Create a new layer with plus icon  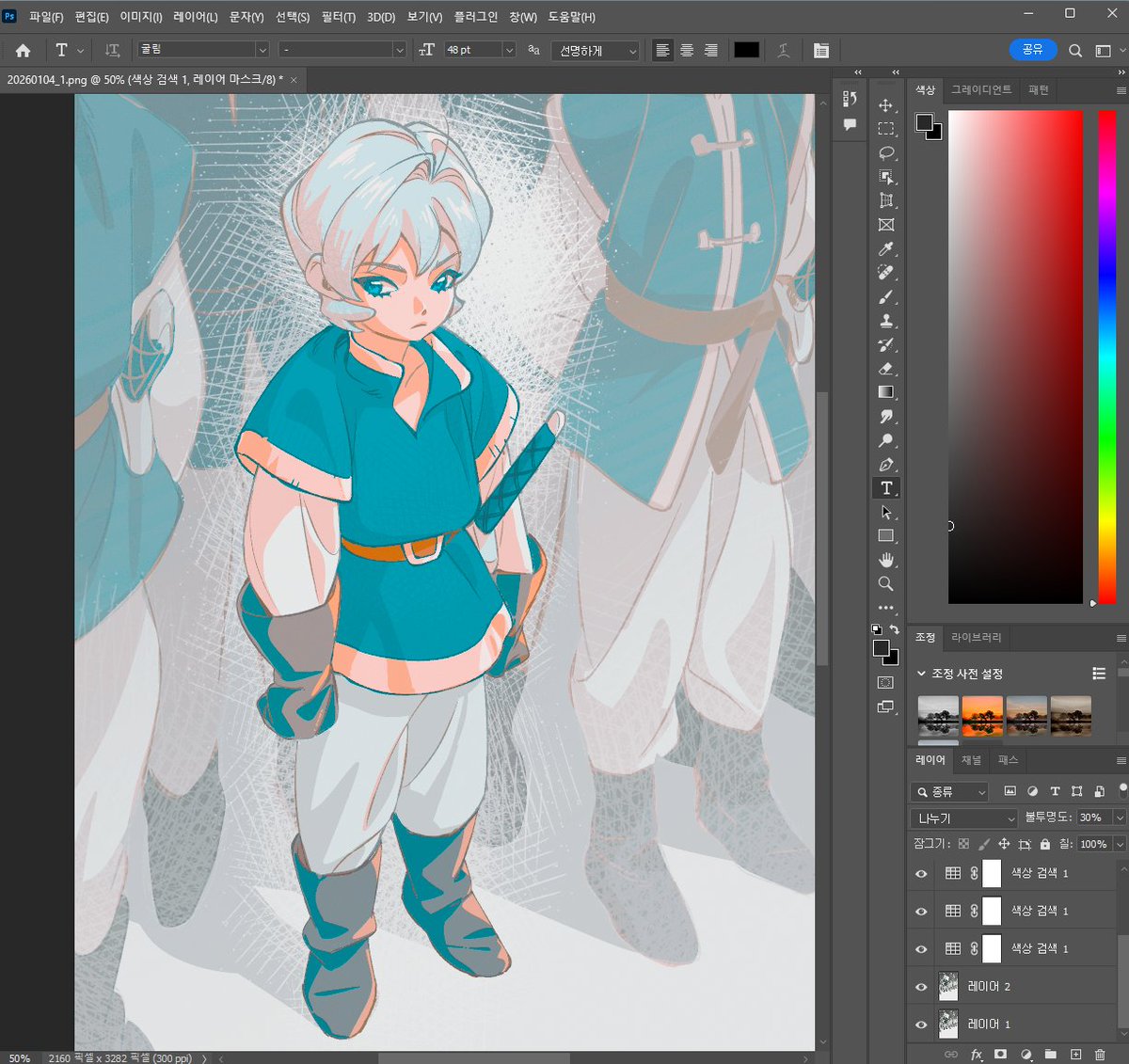1075,1056
